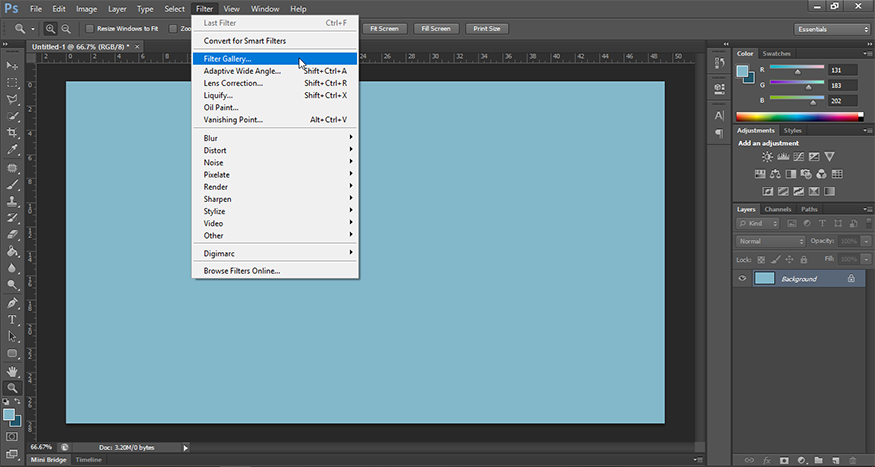Toggle Lock transparent pixels
This screenshot has height=467, width=875.
pos(761,259)
